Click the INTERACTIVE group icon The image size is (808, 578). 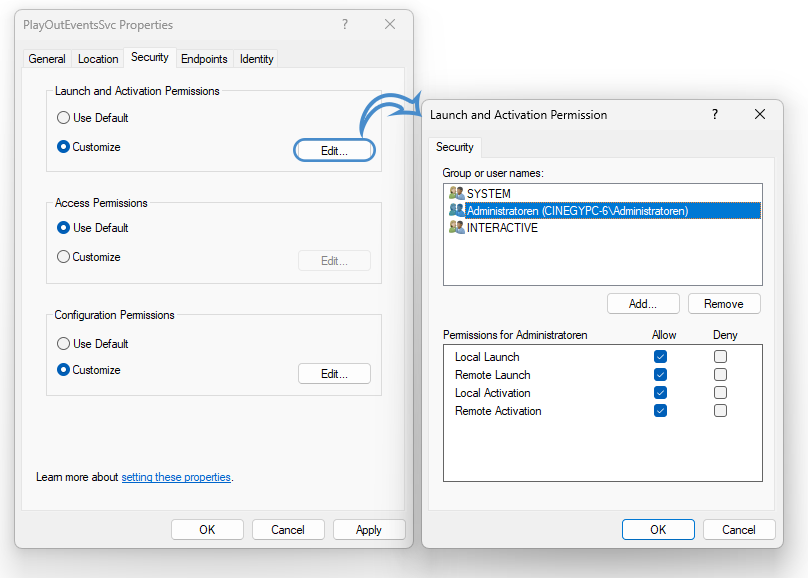456,228
